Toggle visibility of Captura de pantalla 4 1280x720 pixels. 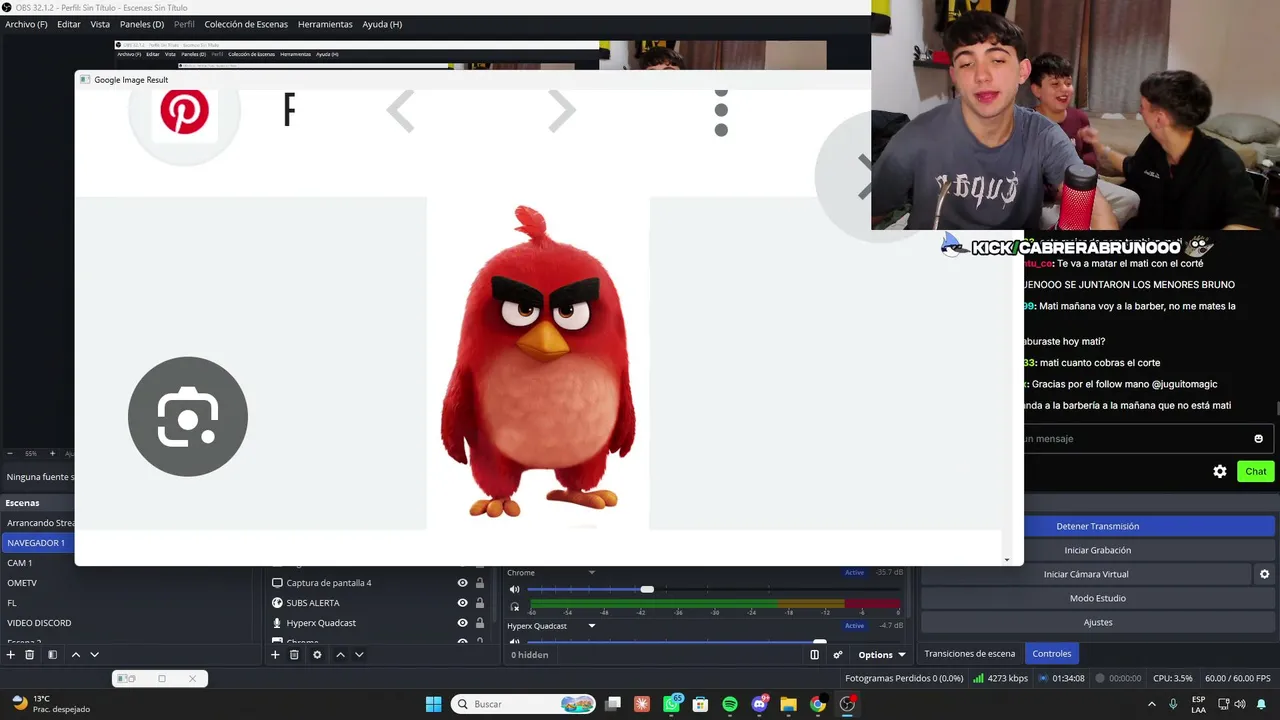tap(462, 583)
